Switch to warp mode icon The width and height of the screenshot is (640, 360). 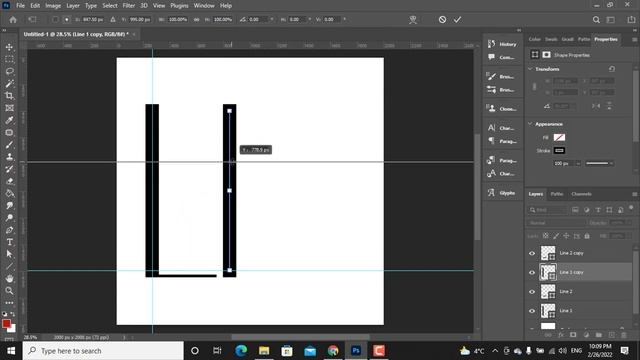click(413, 20)
